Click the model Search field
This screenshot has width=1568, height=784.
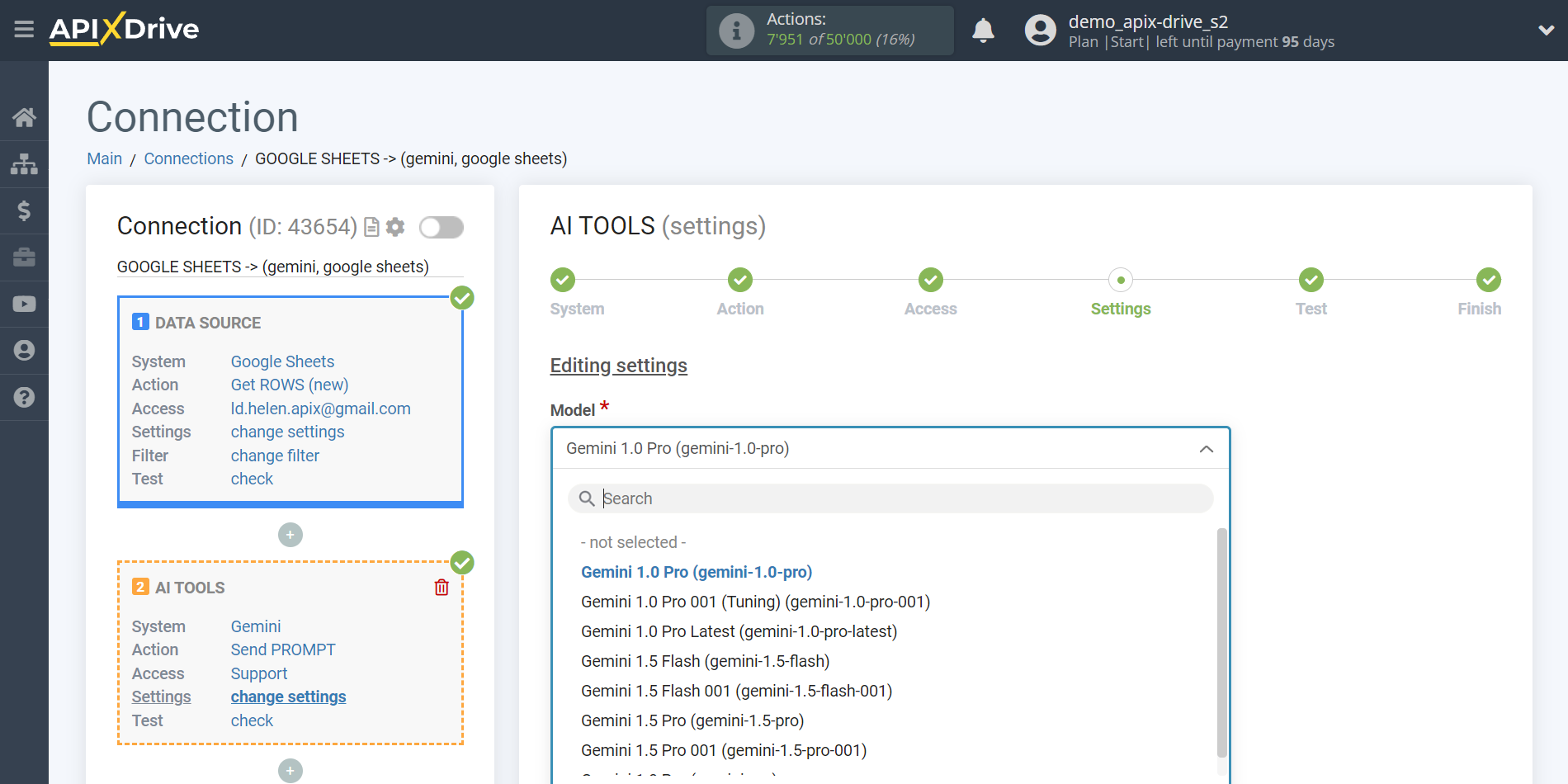point(890,498)
